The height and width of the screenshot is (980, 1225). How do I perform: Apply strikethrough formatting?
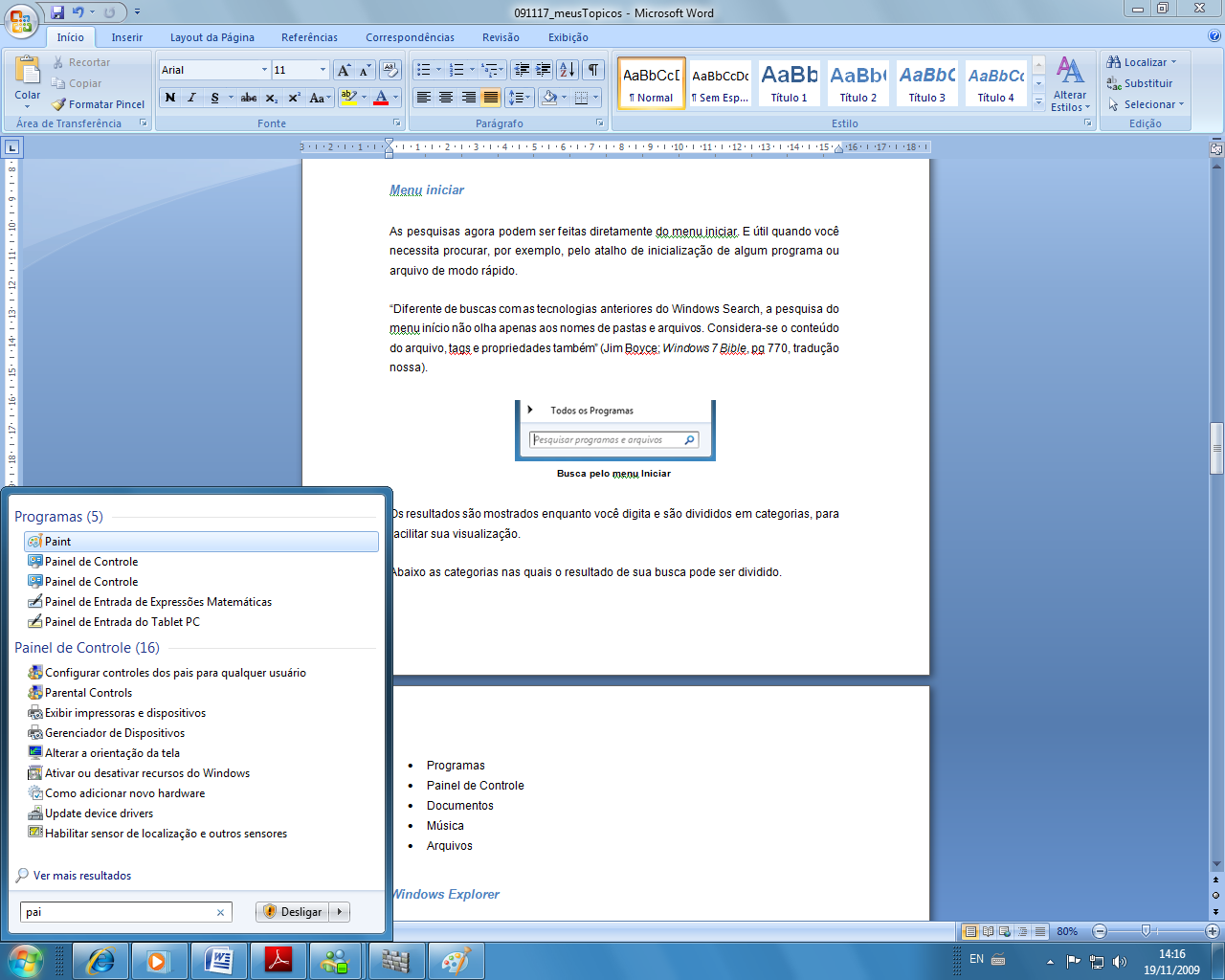click(x=249, y=98)
